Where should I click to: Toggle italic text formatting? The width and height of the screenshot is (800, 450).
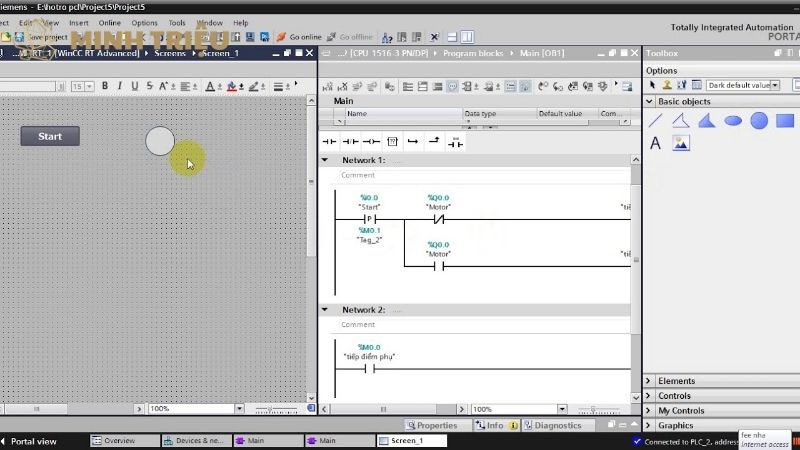[119, 87]
